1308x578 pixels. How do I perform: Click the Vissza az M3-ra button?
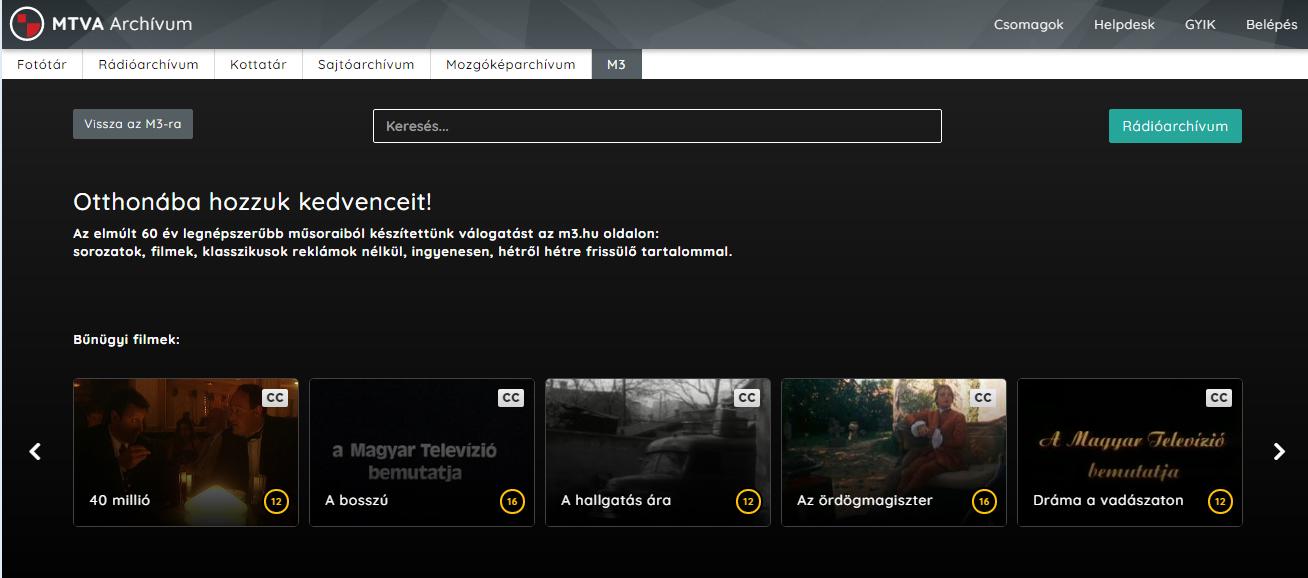click(133, 124)
